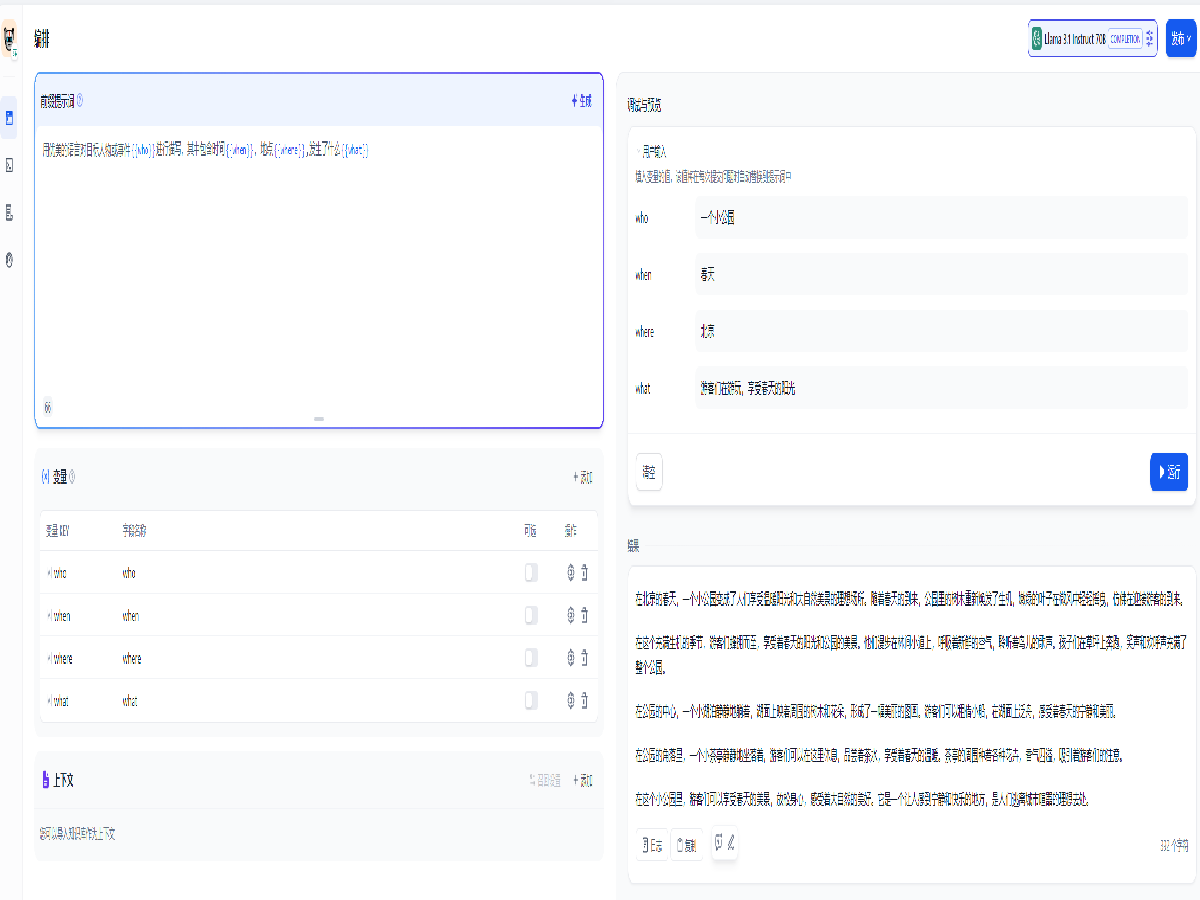The width and height of the screenshot is (1200, 900).
Task: Click the 'where' input field in debug panel
Action: point(940,331)
